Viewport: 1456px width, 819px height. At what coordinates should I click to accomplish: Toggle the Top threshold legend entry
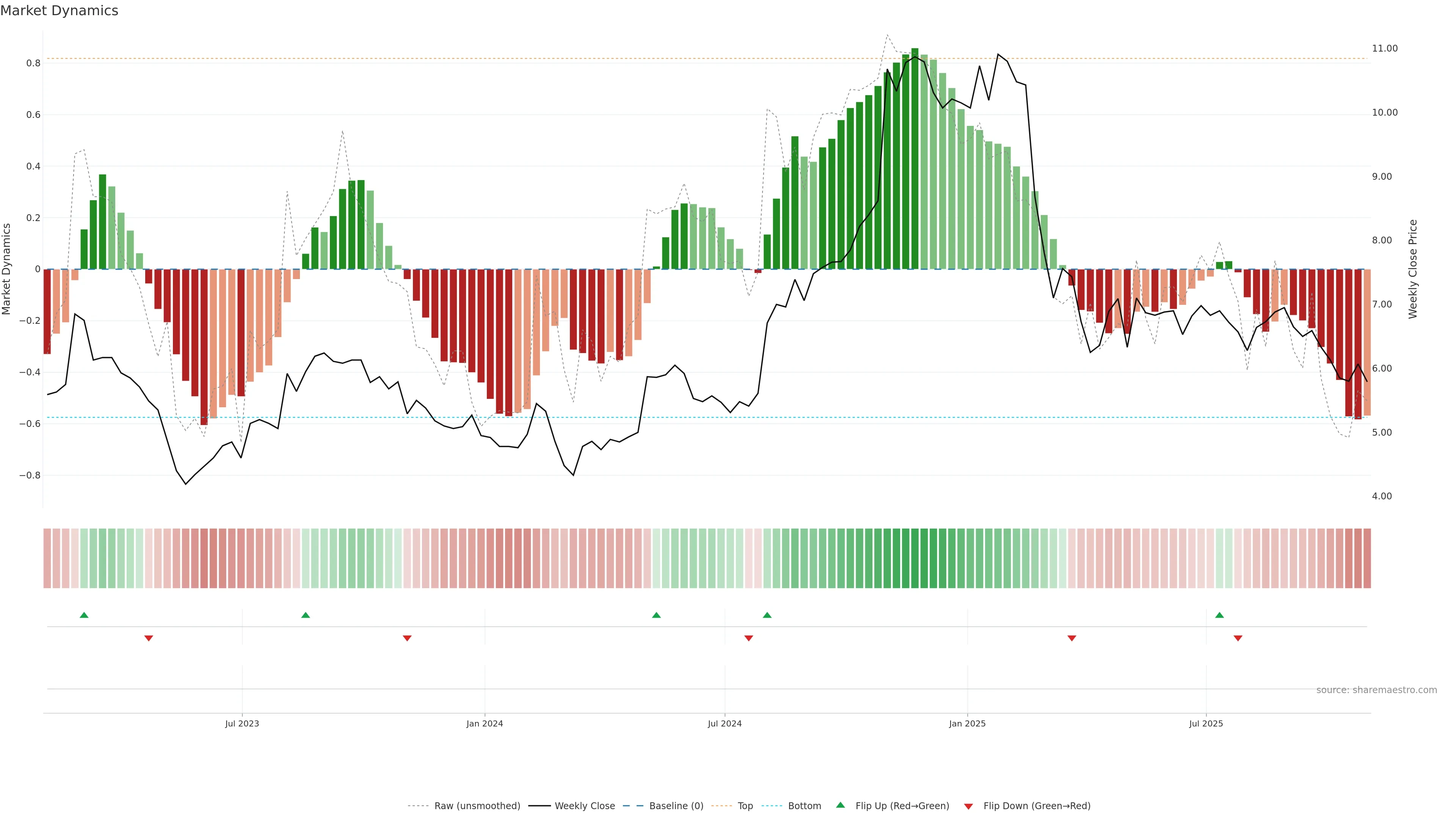(745, 806)
